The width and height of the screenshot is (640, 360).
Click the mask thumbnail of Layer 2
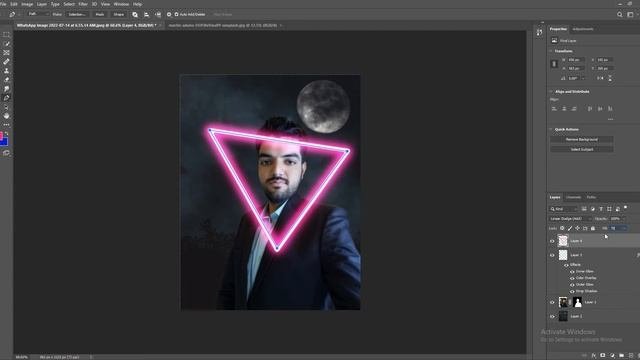click(578, 302)
